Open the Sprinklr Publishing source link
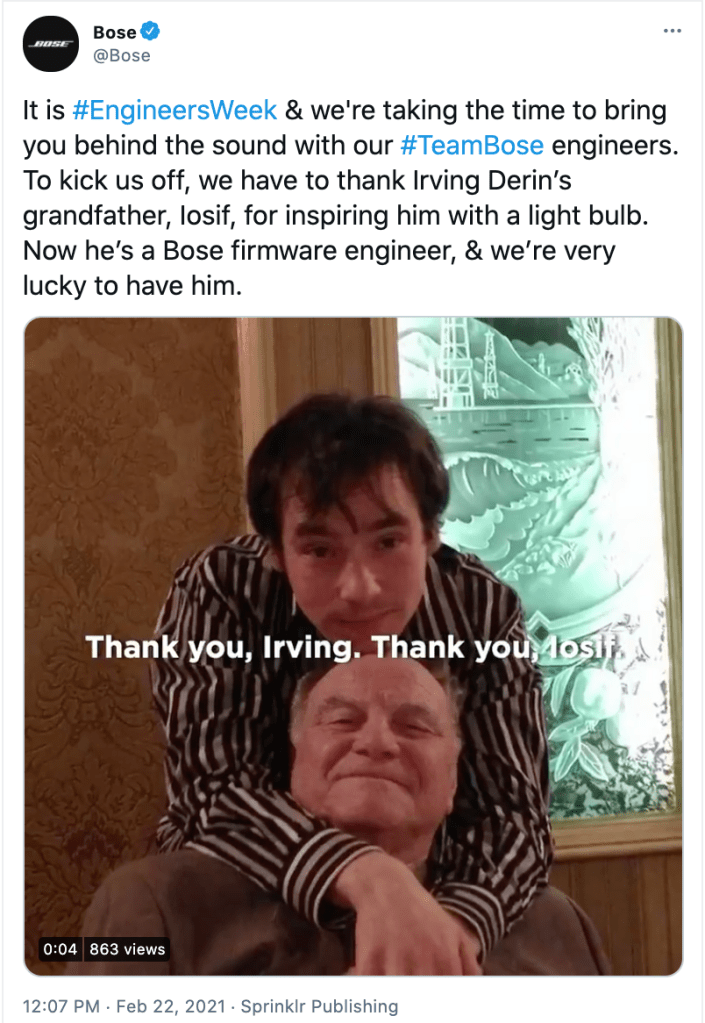 [320, 1005]
